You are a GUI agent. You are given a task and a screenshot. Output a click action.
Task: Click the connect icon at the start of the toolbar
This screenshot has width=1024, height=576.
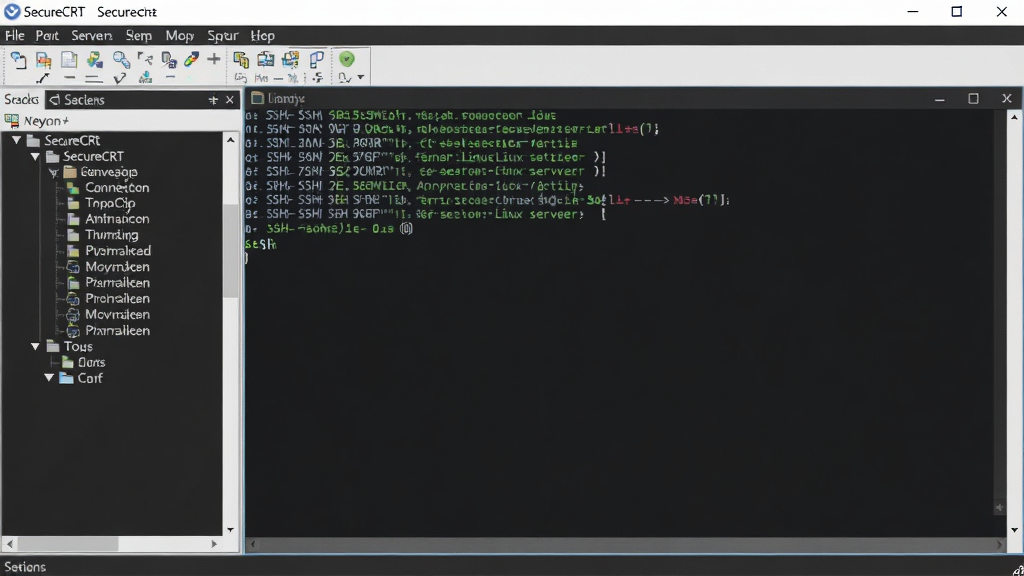(x=18, y=60)
